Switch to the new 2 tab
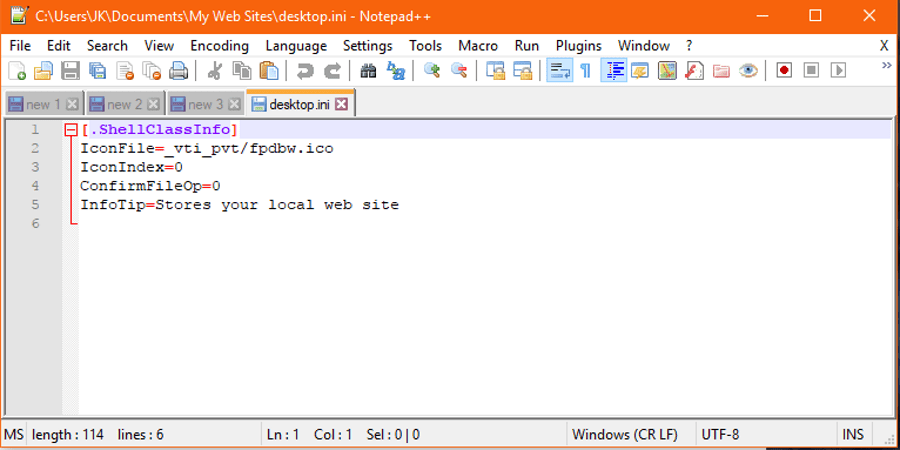The height and width of the screenshot is (450, 900). coord(124,104)
